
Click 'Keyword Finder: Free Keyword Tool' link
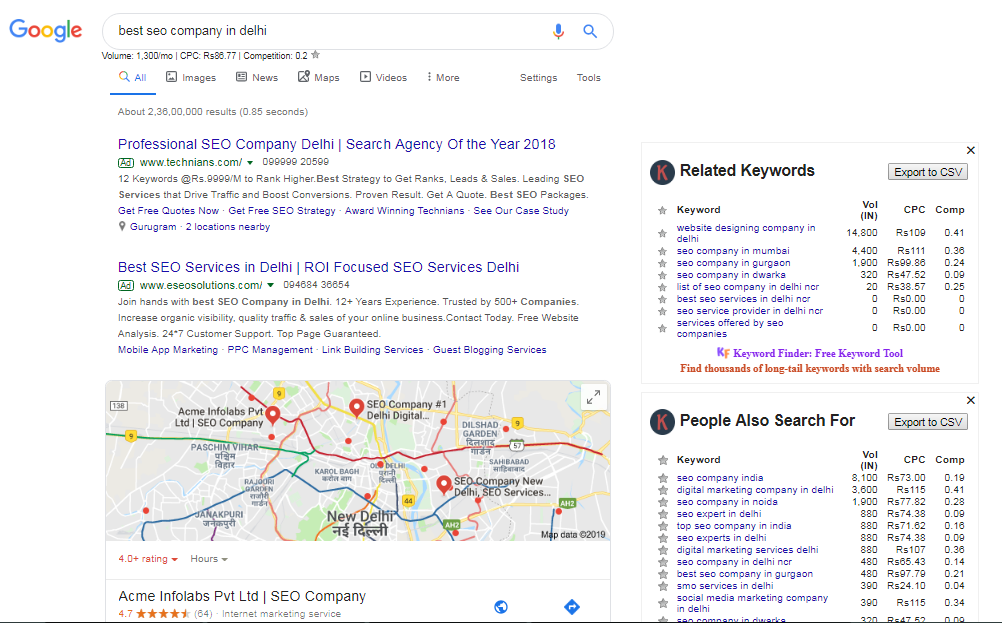pyautogui.click(x=817, y=353)
